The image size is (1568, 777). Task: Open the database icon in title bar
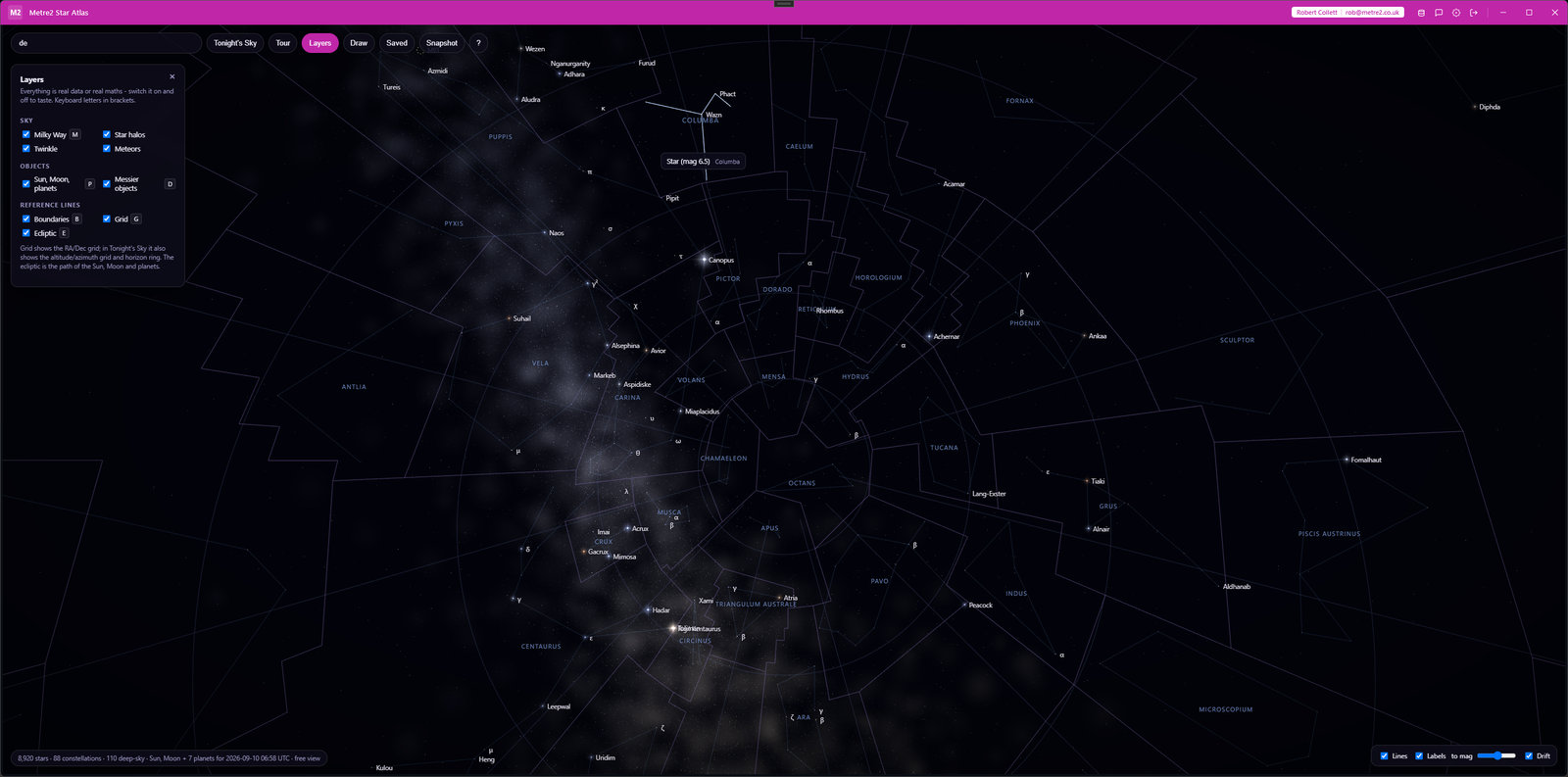1421,13
